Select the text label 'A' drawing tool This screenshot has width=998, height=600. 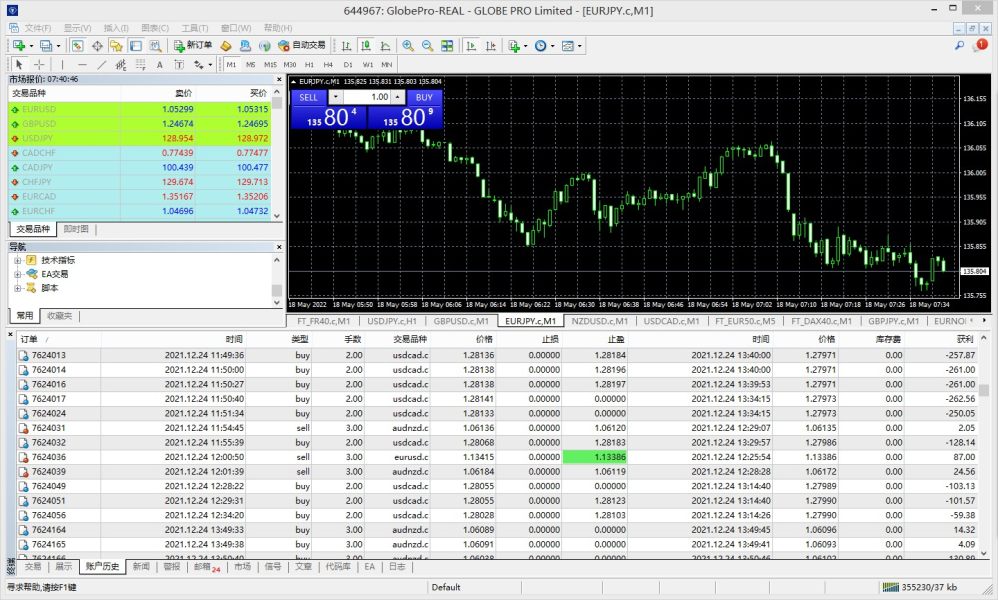pos(159,65)
